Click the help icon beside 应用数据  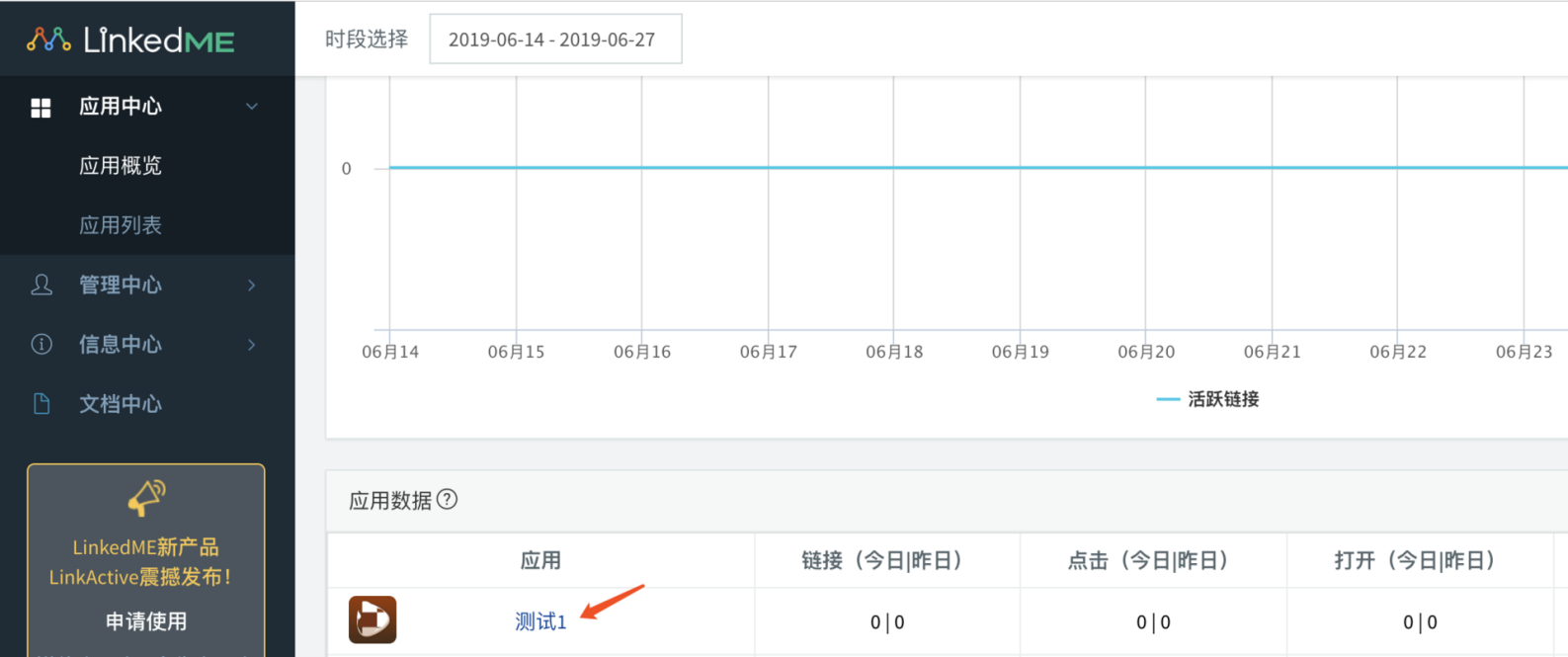tap(447, 499)
